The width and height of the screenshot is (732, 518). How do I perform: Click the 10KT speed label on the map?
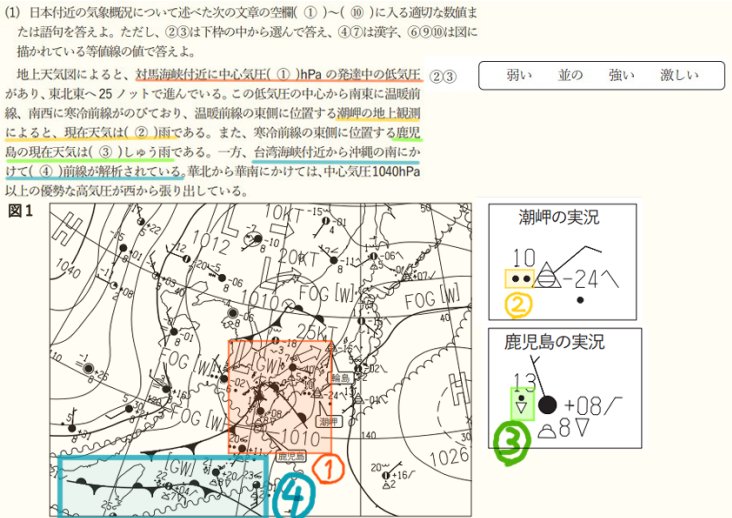coord(283,213)
